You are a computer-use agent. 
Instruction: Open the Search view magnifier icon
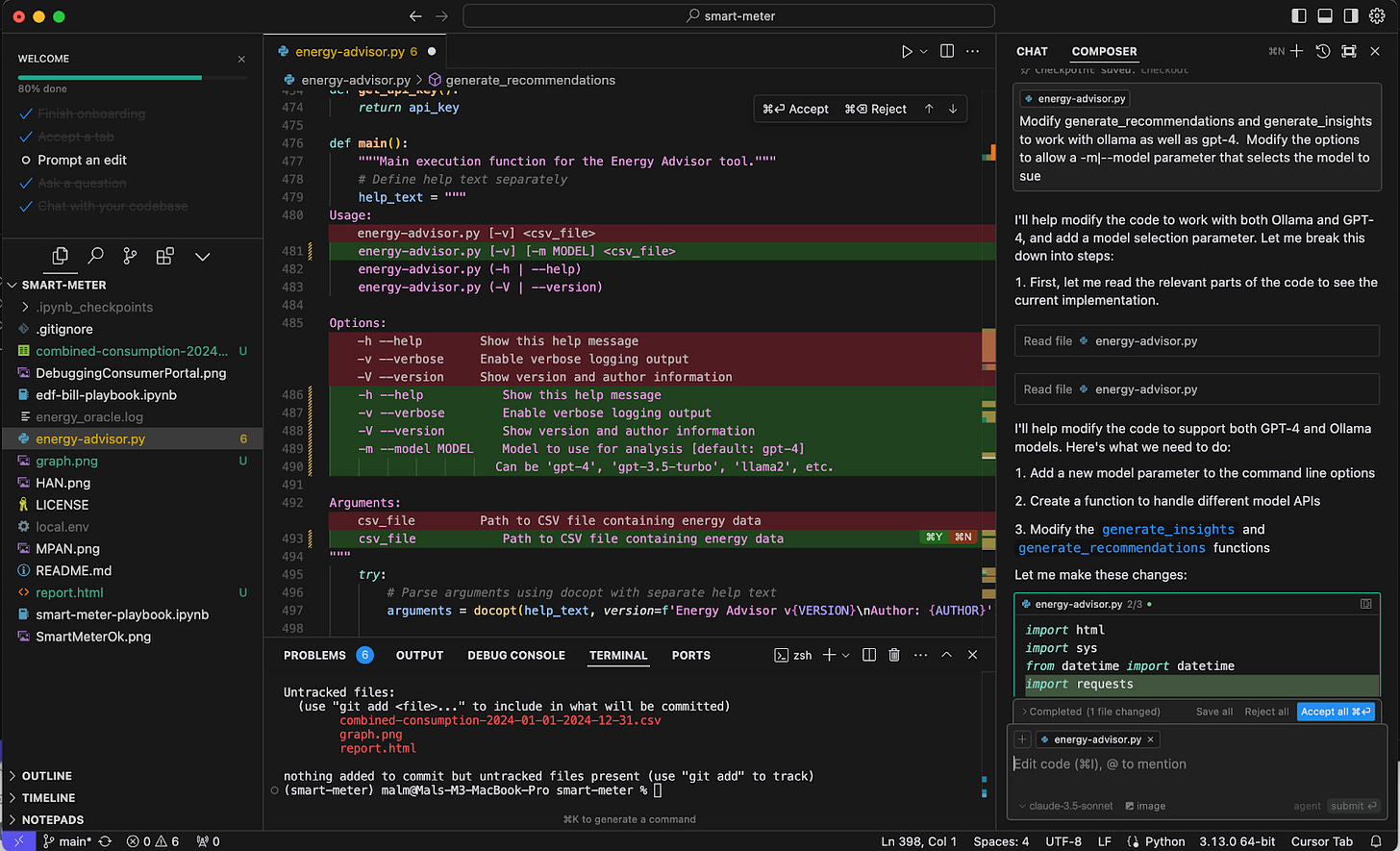pos(95,256)
